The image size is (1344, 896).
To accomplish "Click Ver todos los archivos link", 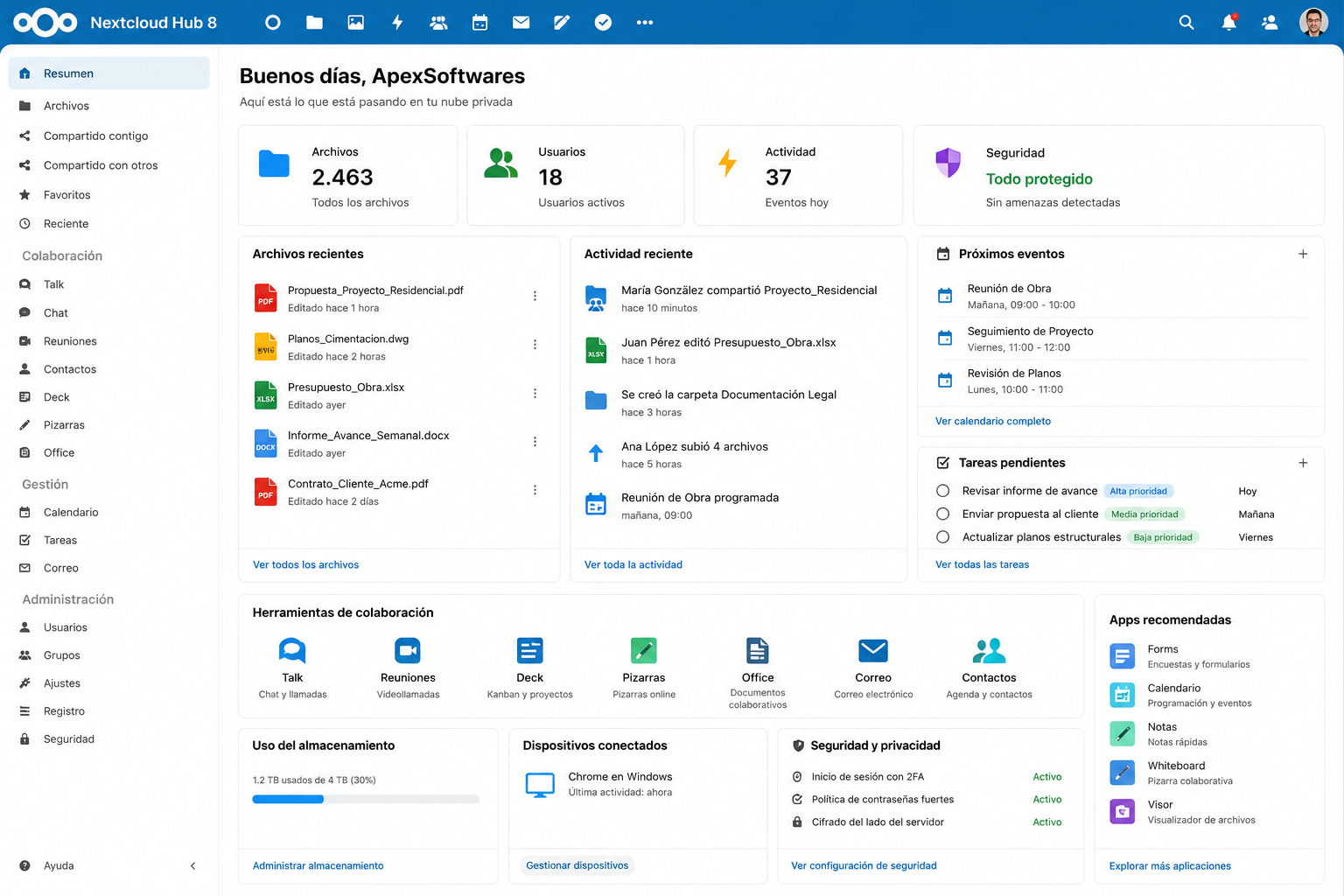I will pyautogui.click(x=306, y=565).
